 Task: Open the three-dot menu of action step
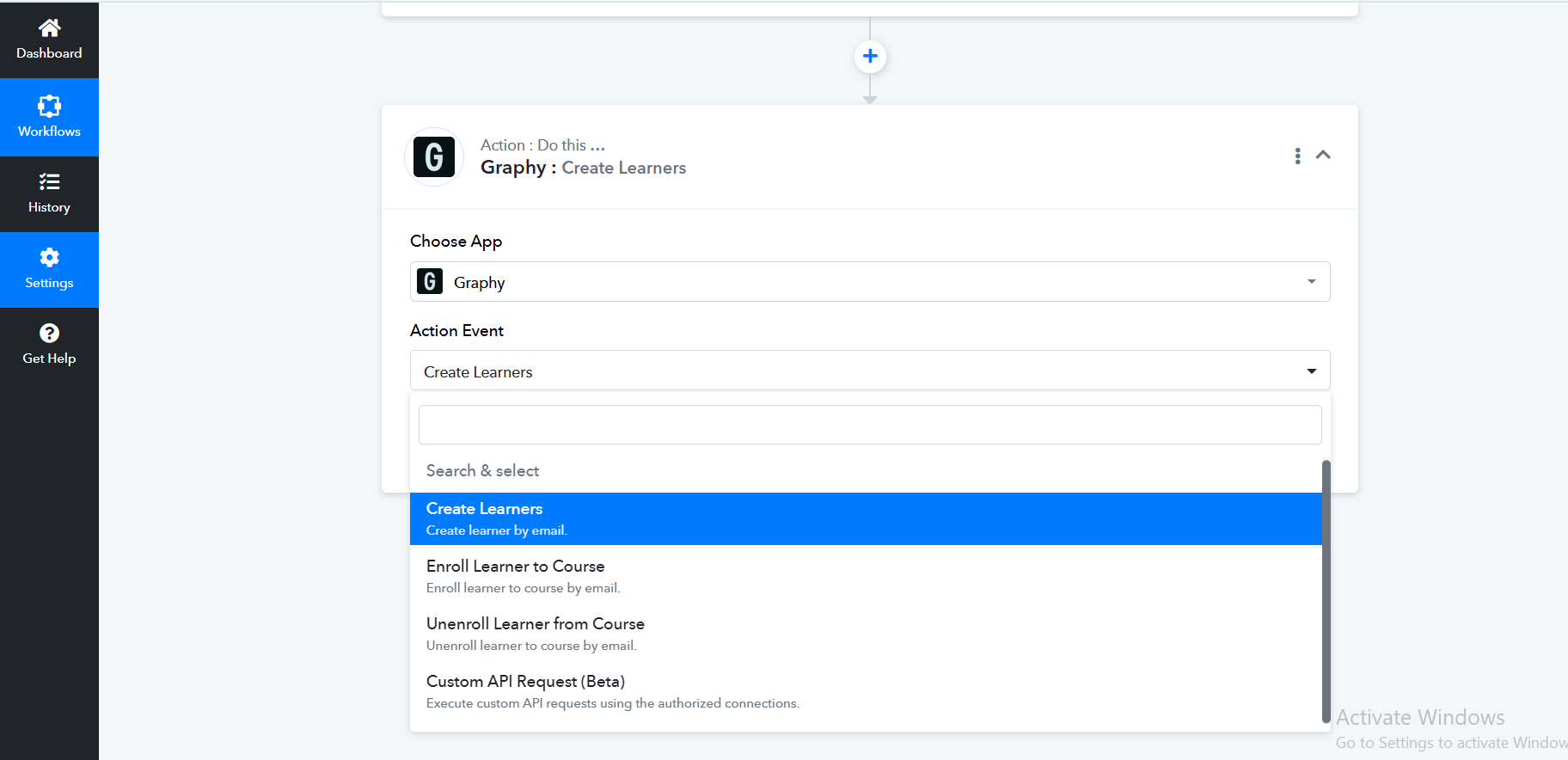pyautogui.click(x=1297, y=156)
